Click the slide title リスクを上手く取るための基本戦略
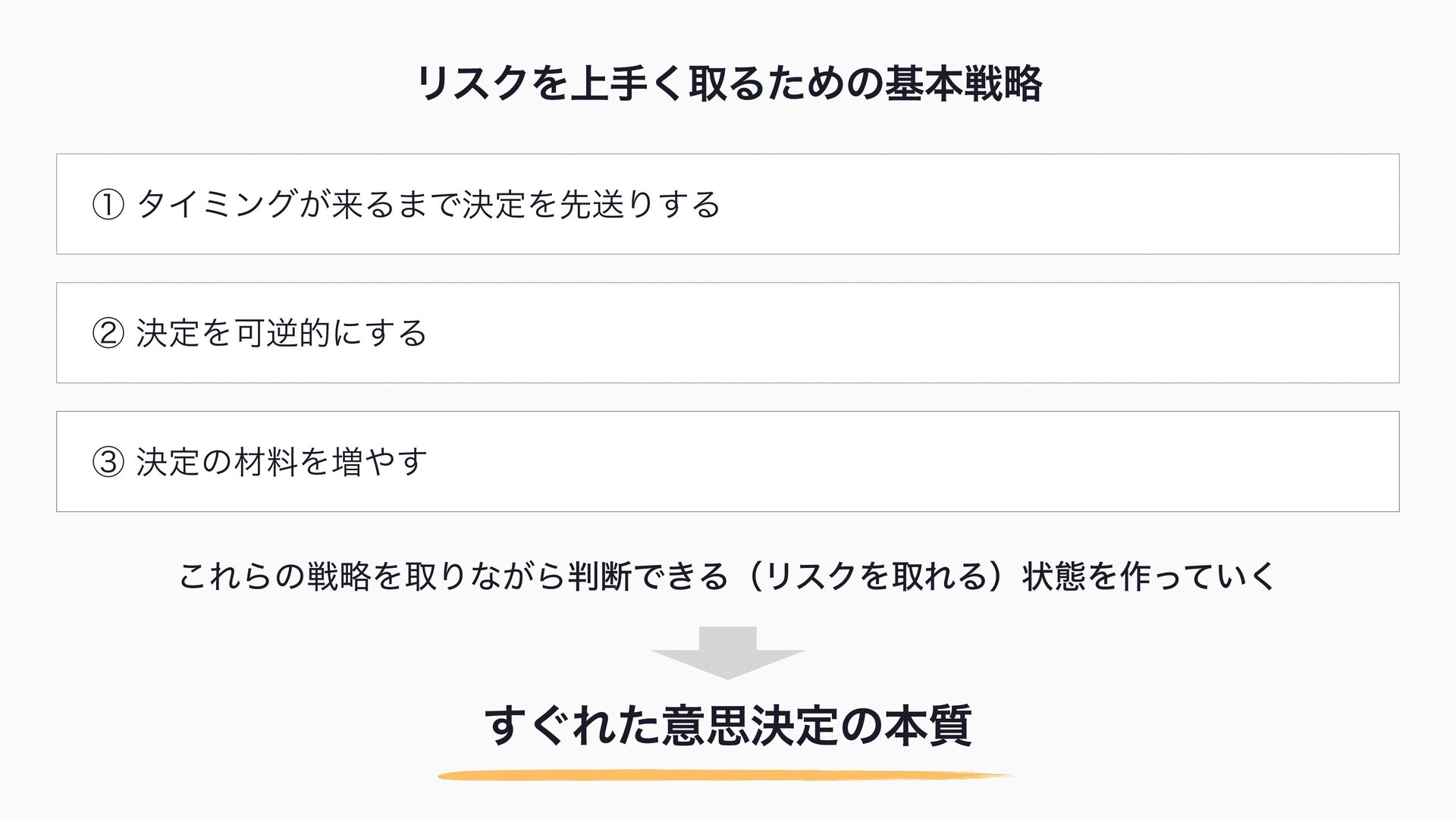 (728, 83)
